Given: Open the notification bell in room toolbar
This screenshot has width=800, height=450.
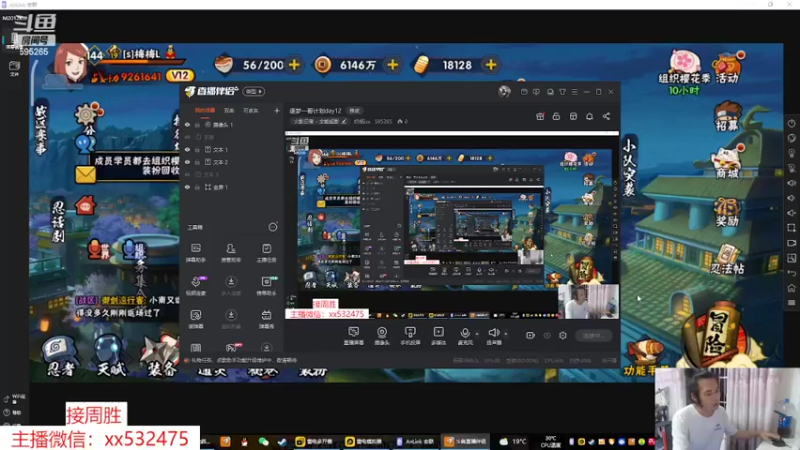Looking at the screenshot, I should tap(589, 116).
